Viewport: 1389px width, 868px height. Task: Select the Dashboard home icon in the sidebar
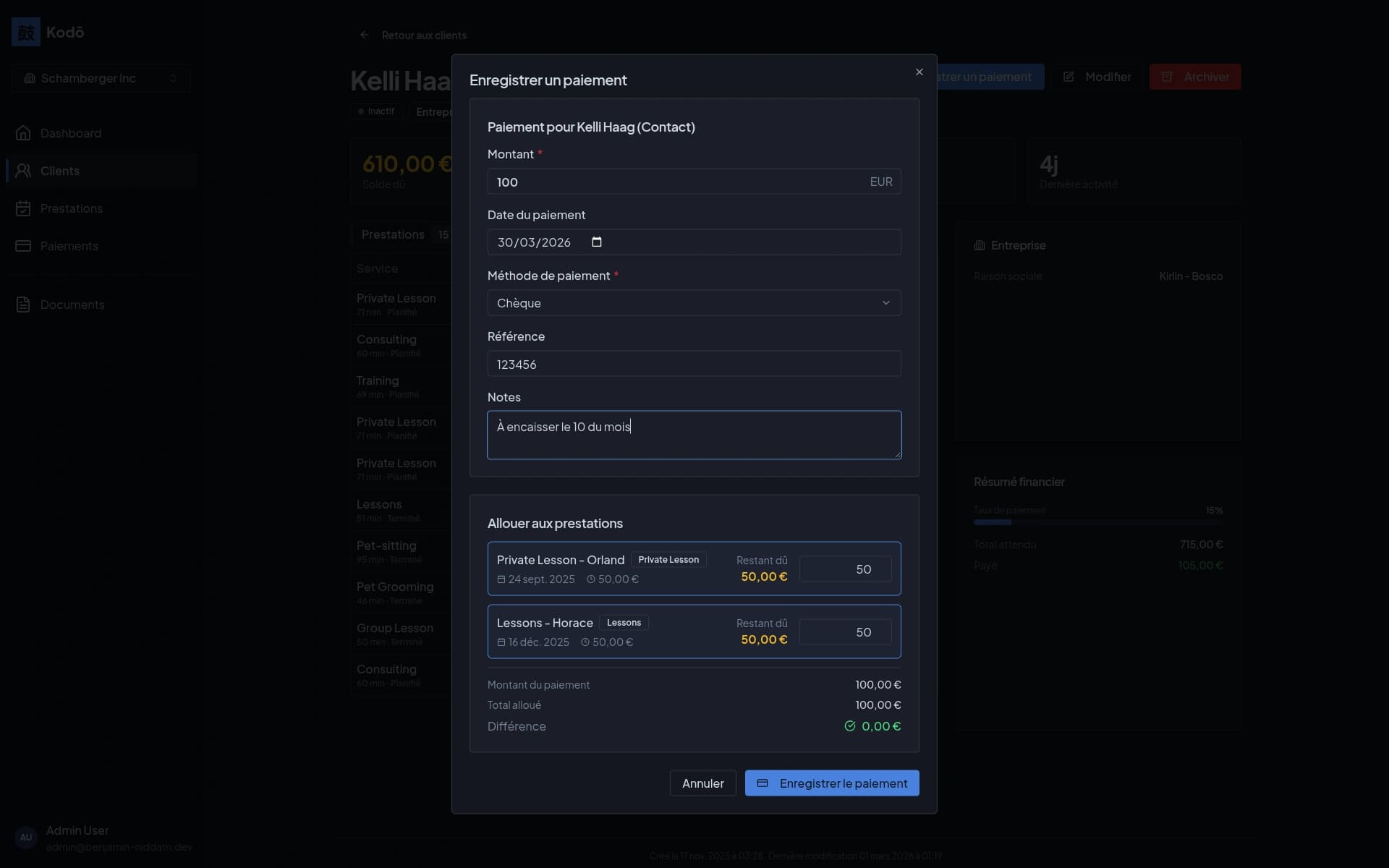pyautogui.click(x=24, y=133)
